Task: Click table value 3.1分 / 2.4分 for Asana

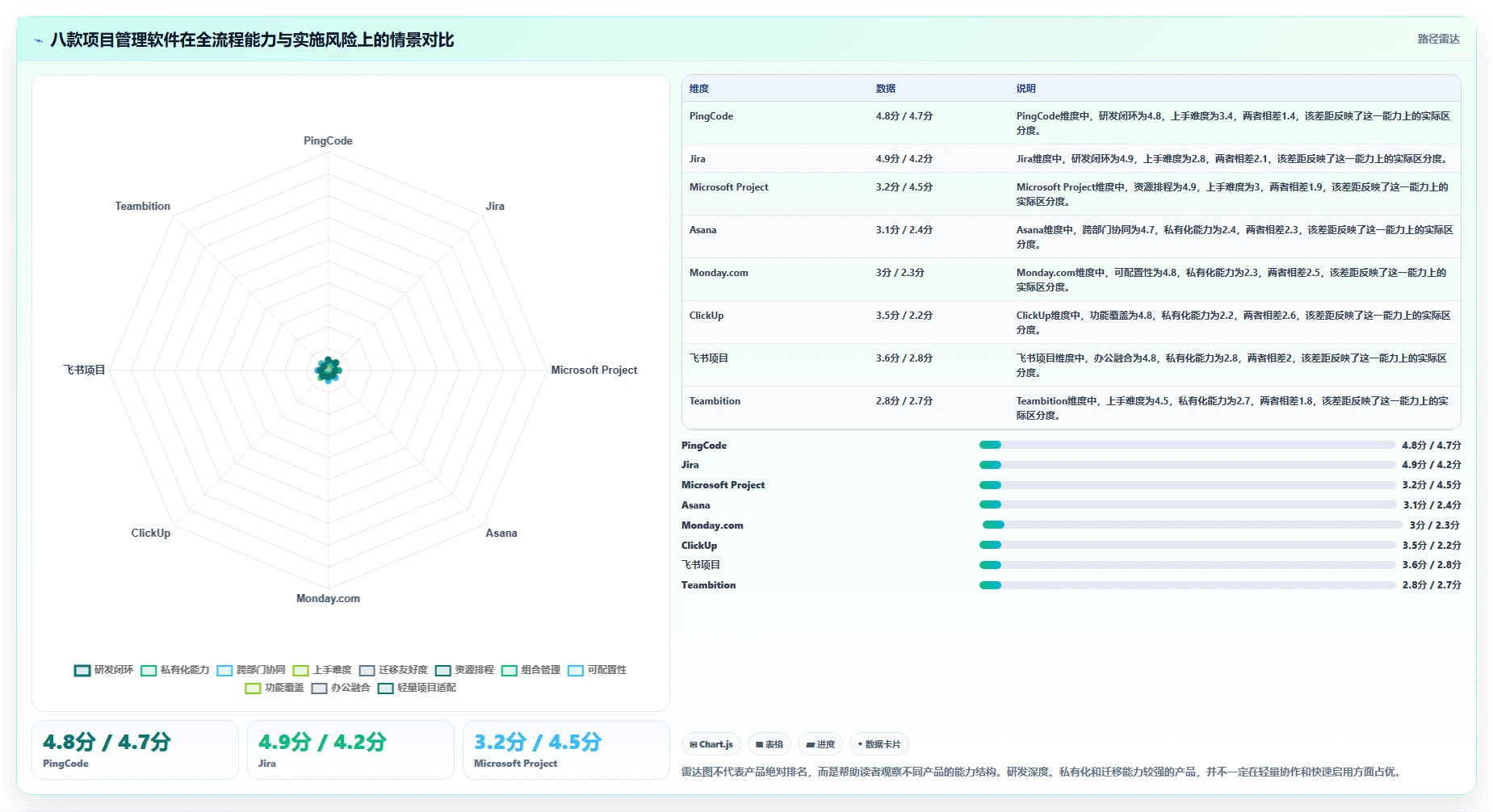Action: pyautogui.click(x=904, y=230)
